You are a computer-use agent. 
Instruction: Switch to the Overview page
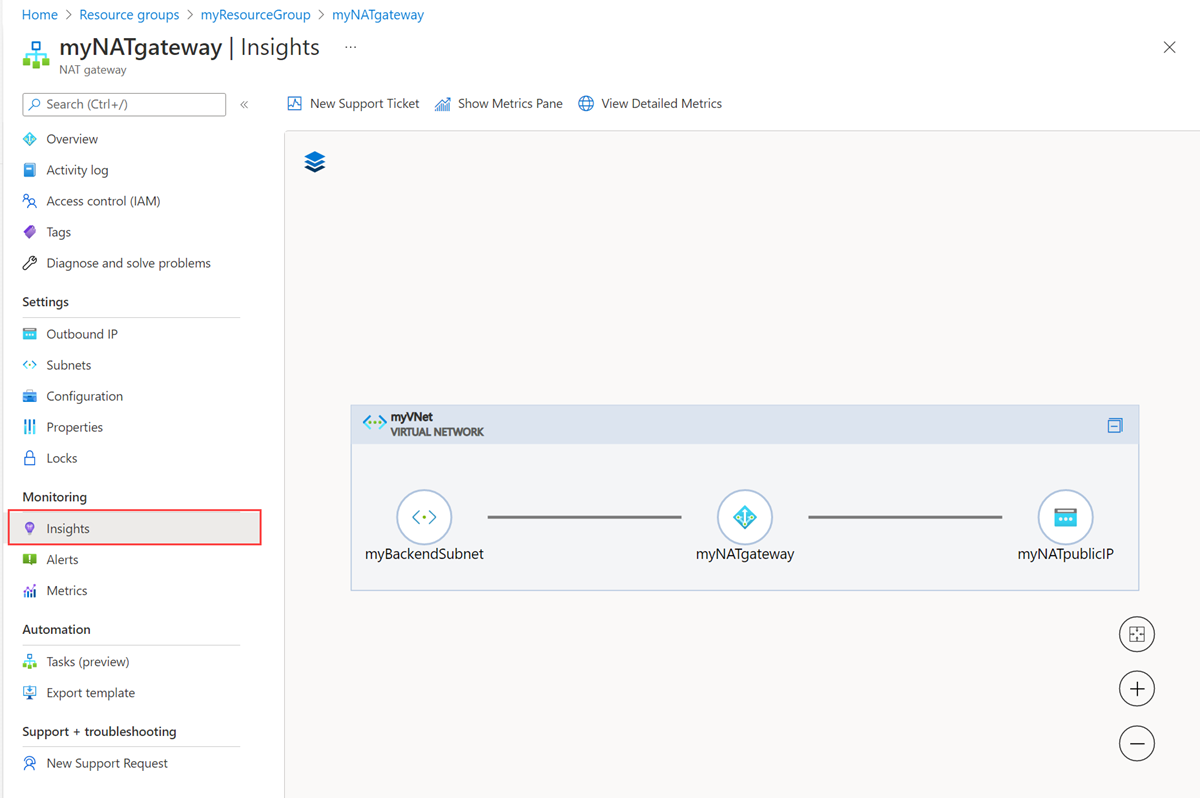pos(71,138)
